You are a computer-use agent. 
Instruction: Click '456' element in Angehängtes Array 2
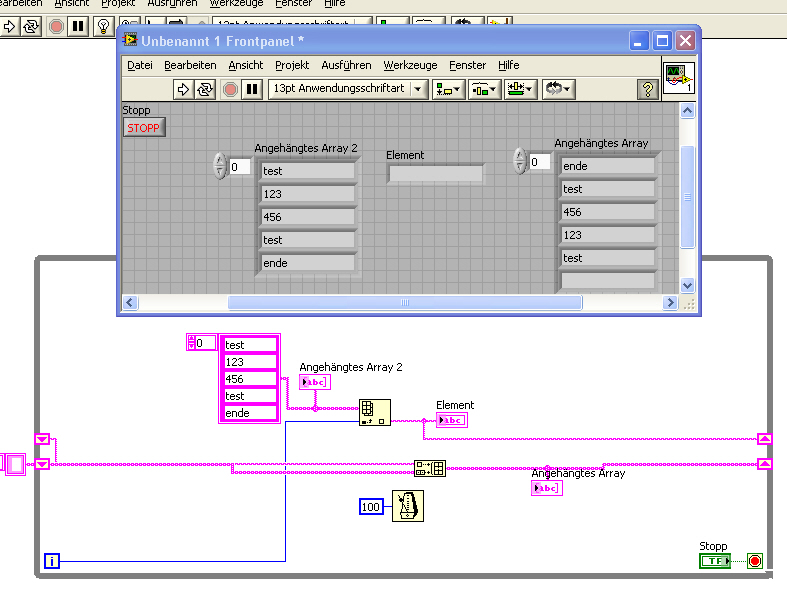coord(308,217)
